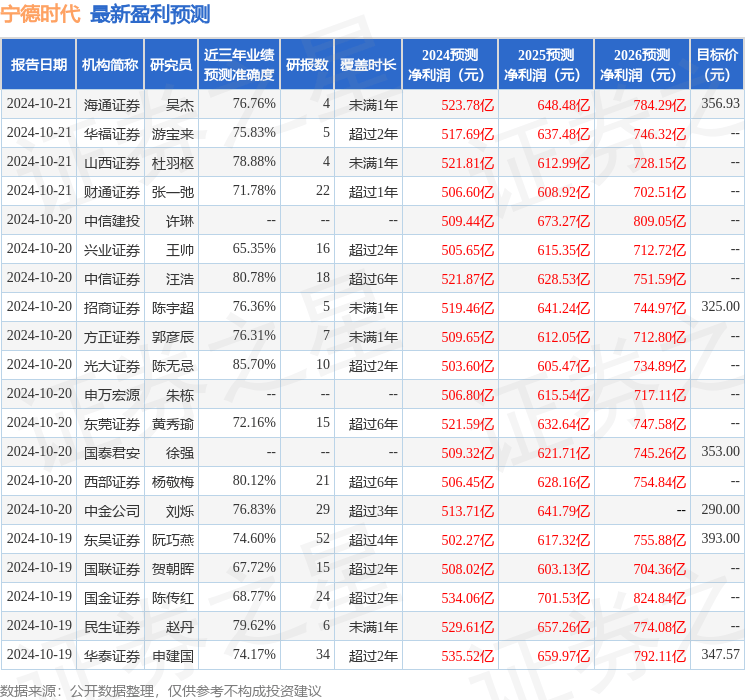Screen dimensions: 745x700
Task: Click the 最新盈利预测 heading
Action: 150,14
